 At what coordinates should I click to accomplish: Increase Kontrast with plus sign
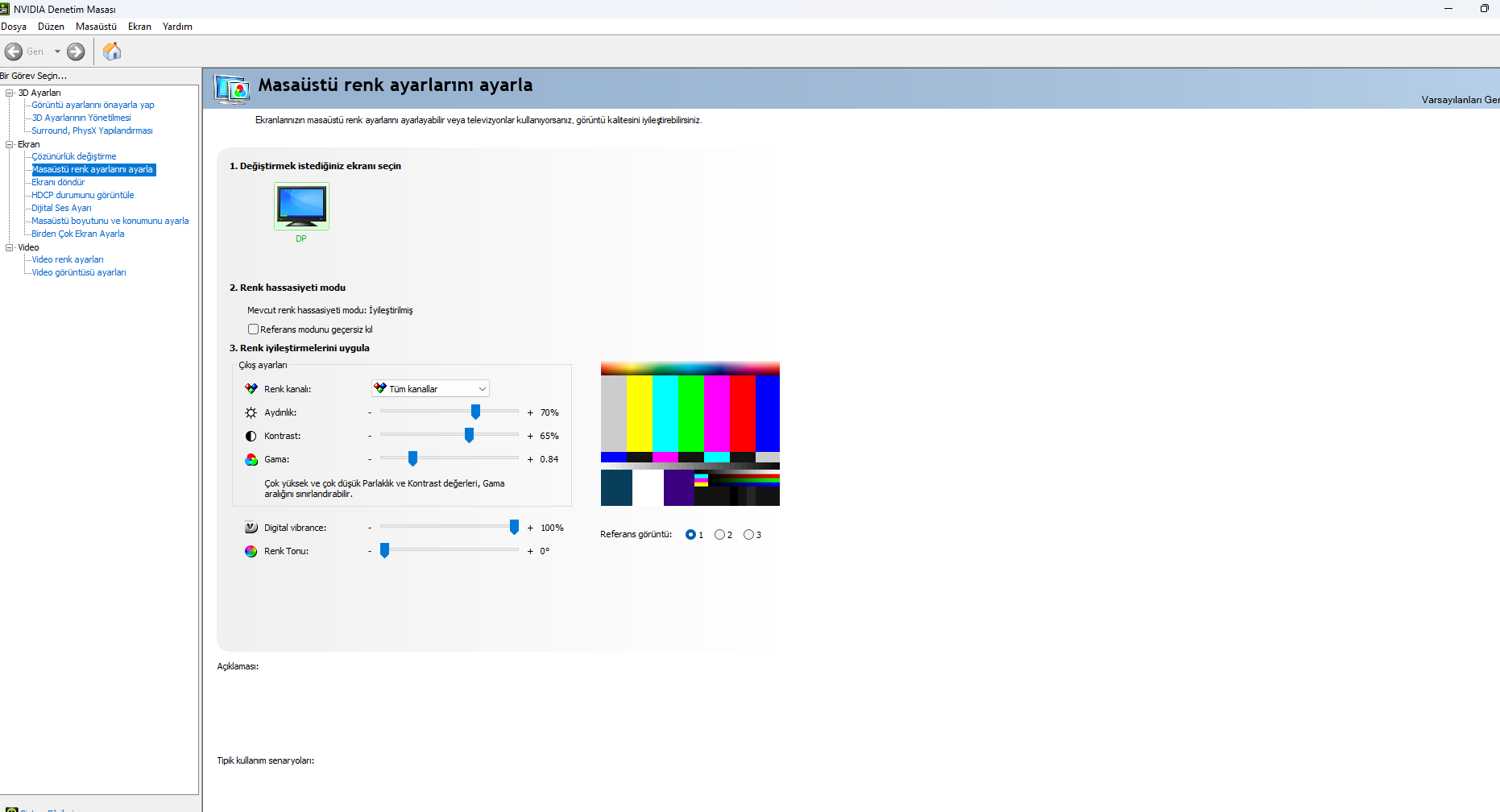[x=530, y=436]
